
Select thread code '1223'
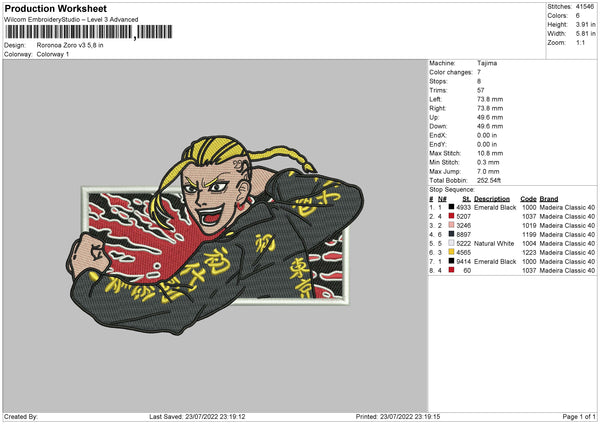529,253
